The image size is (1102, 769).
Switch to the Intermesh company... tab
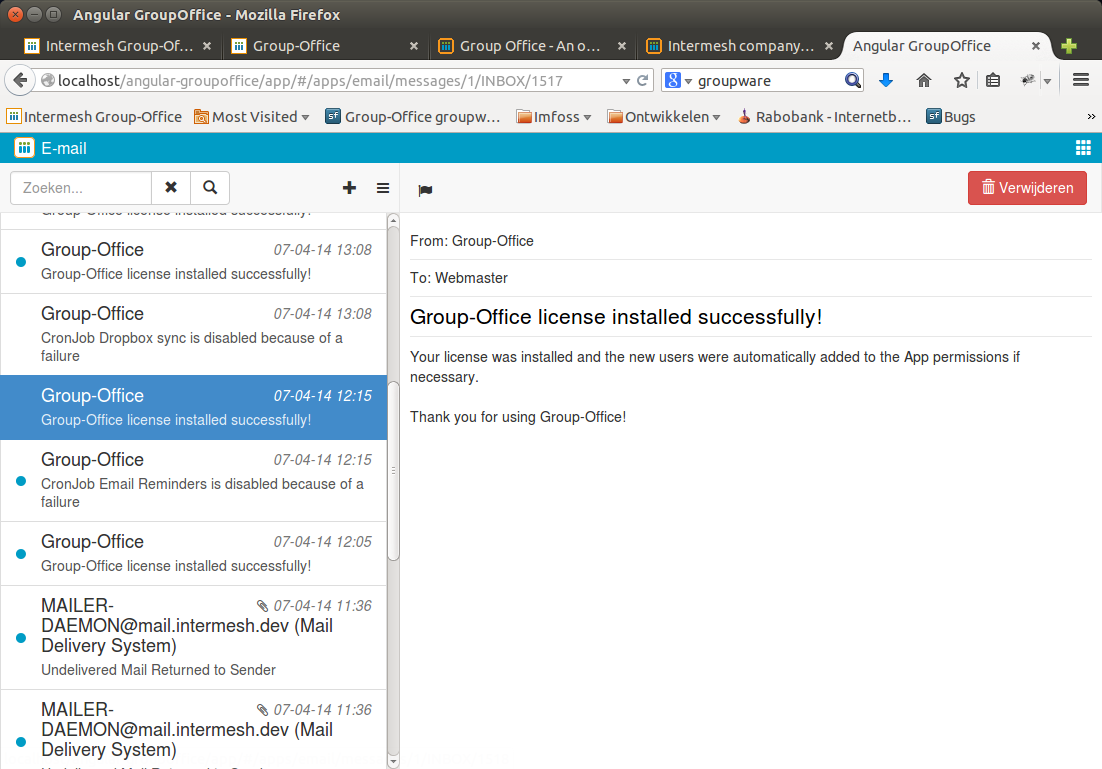[x=740, y=46]
